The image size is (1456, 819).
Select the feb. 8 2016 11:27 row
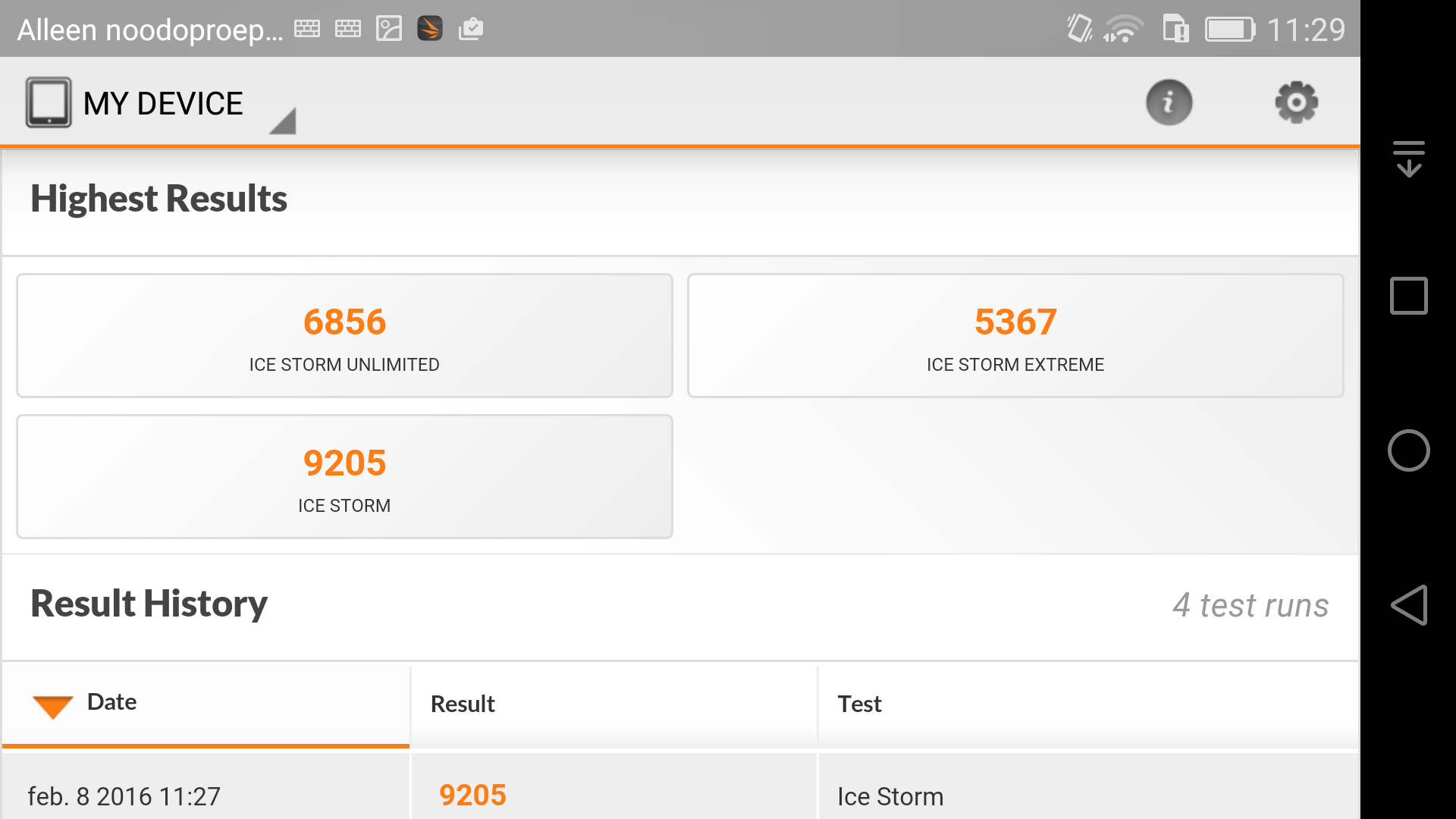[679, 787]
